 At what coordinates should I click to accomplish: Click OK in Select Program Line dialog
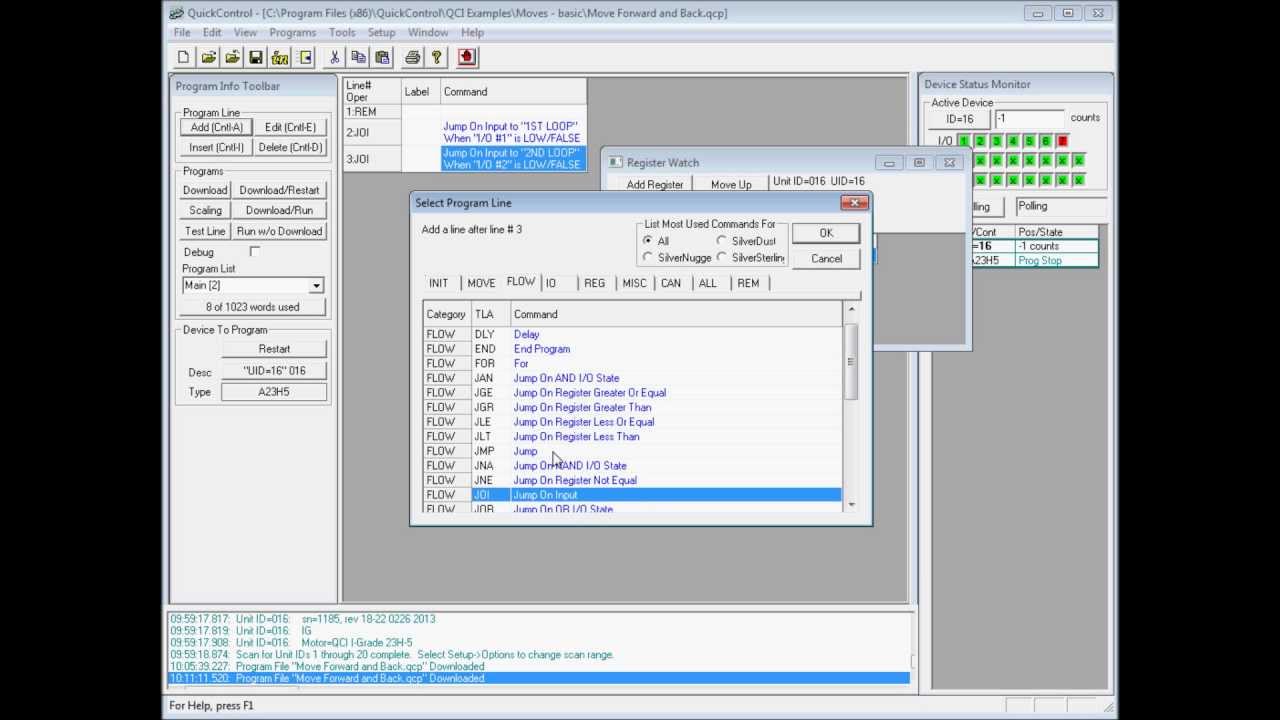(x=826, y=233)
